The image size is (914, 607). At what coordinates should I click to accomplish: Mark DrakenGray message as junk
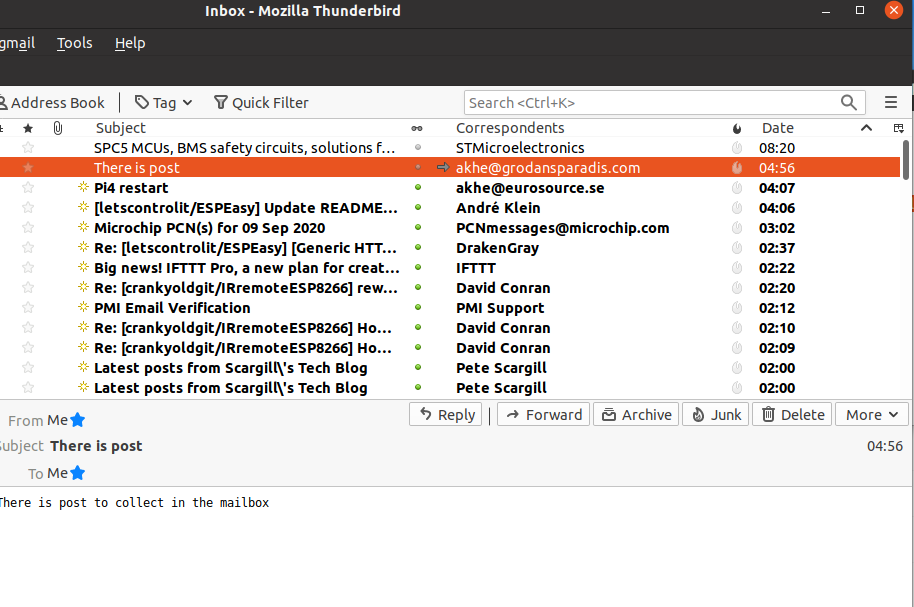coord(737,248)
